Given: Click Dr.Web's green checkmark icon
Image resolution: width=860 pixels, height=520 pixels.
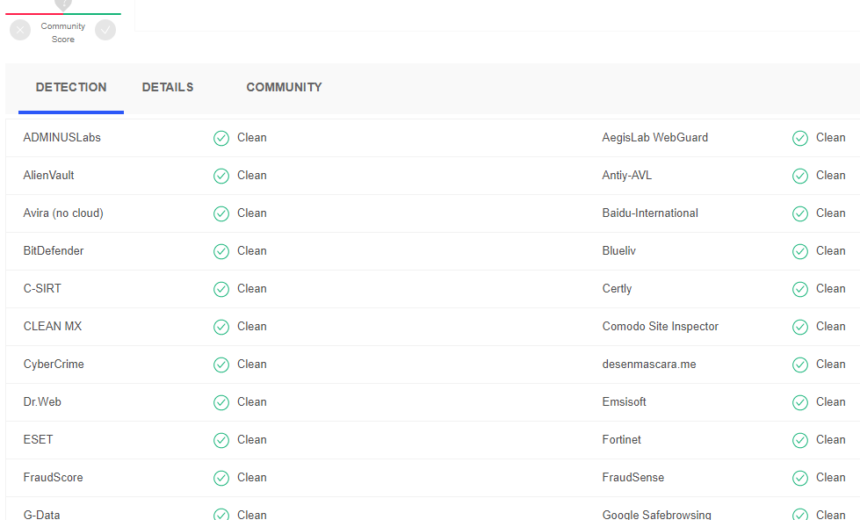Looking at the screenshot, I should click(221, 402).
